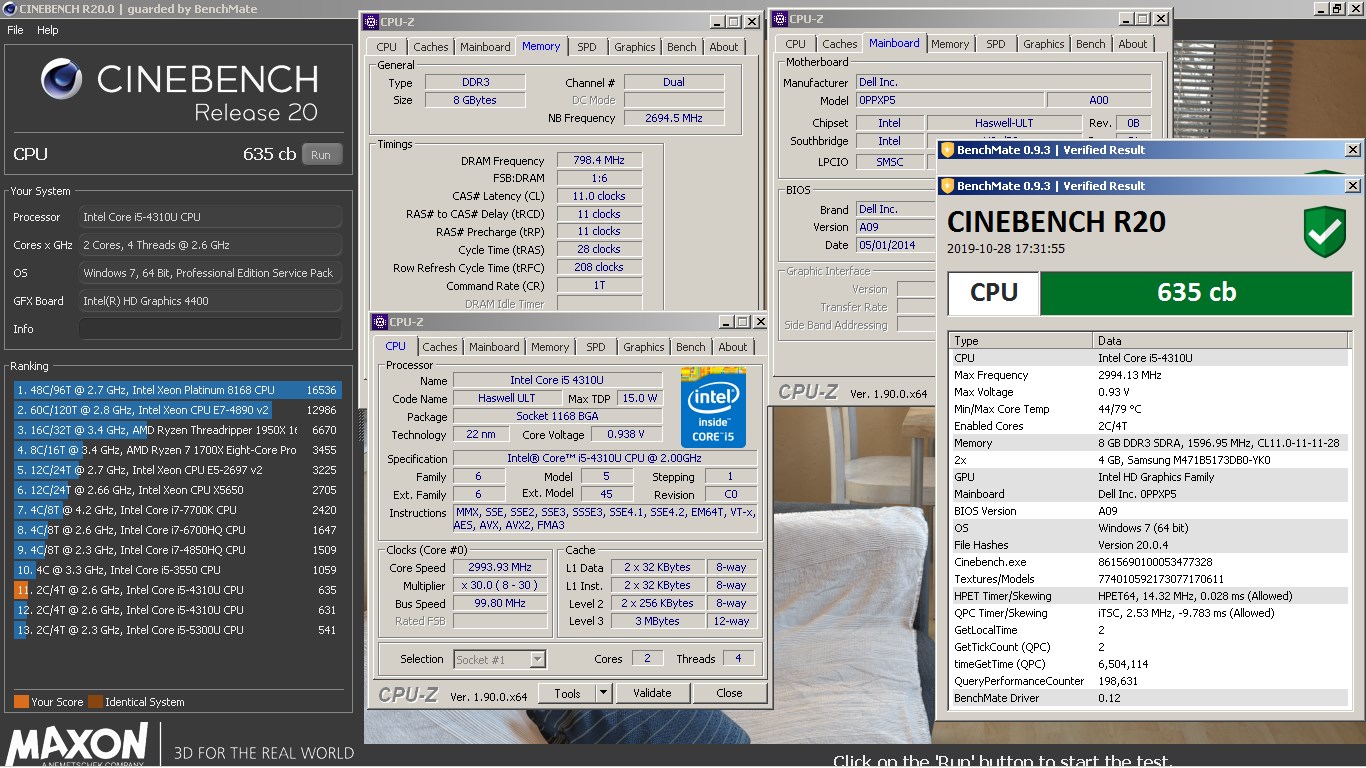This screenshot has height=768, width=1366.
Task: Click the Intel Core i5 badge
Action: tap(713, 407)
